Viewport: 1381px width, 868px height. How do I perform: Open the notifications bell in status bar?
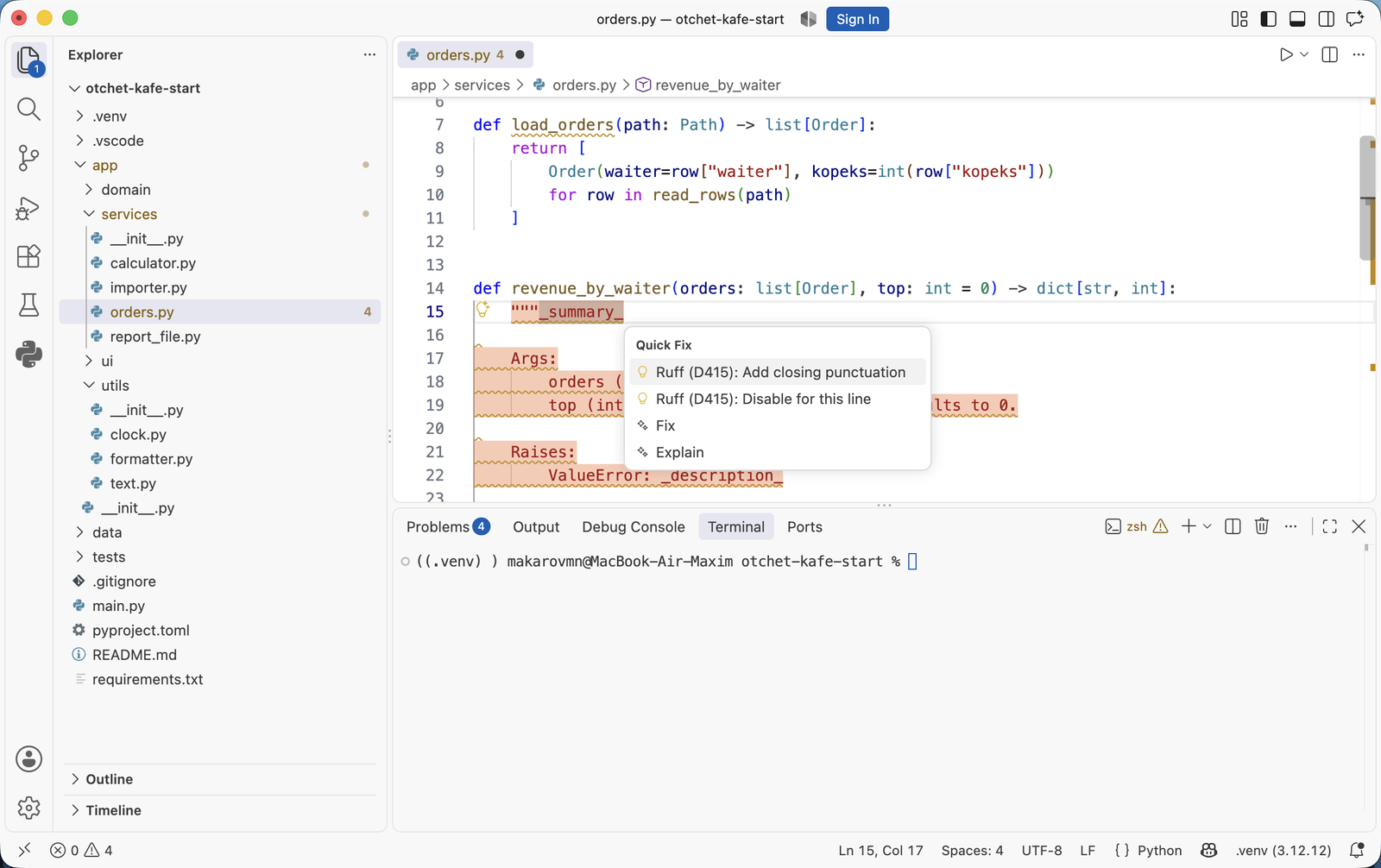pyautogui.click(x=1357, y=850)
